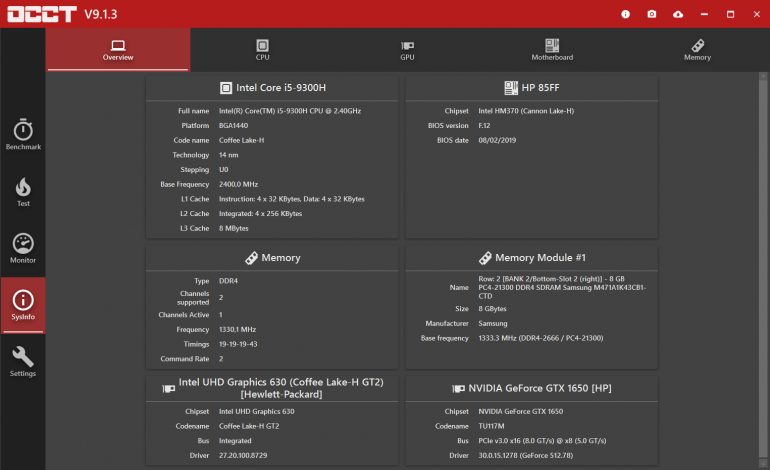Click the 'Memory Module #1' card title
This screenshot has height=470, width=770.
pos(540,258)
